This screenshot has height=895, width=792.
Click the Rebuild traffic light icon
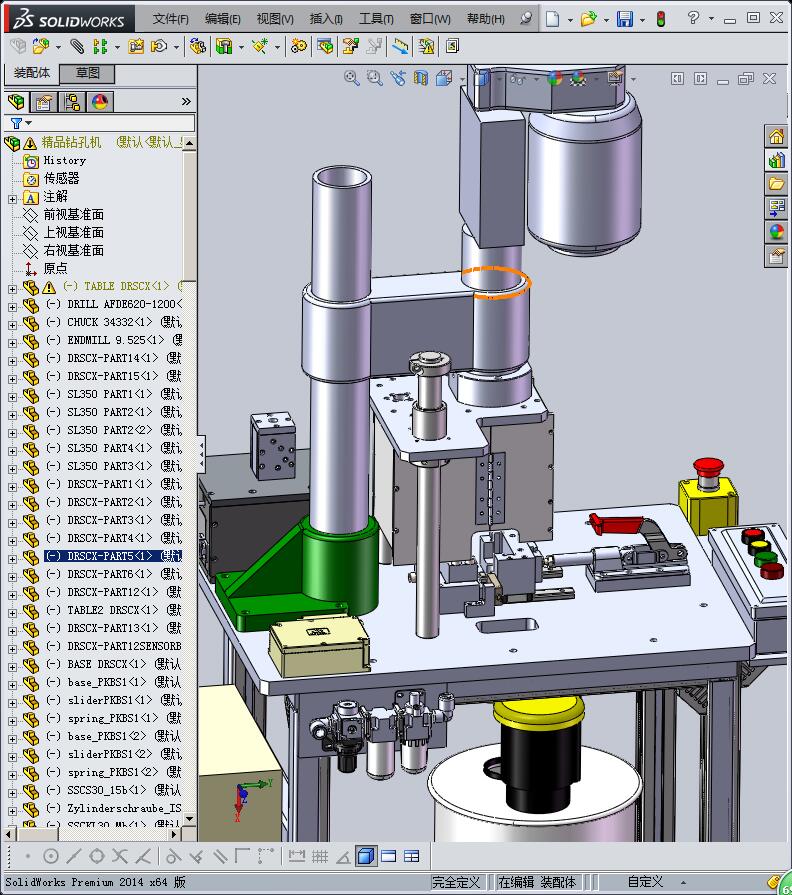click(x=661, y=19)
